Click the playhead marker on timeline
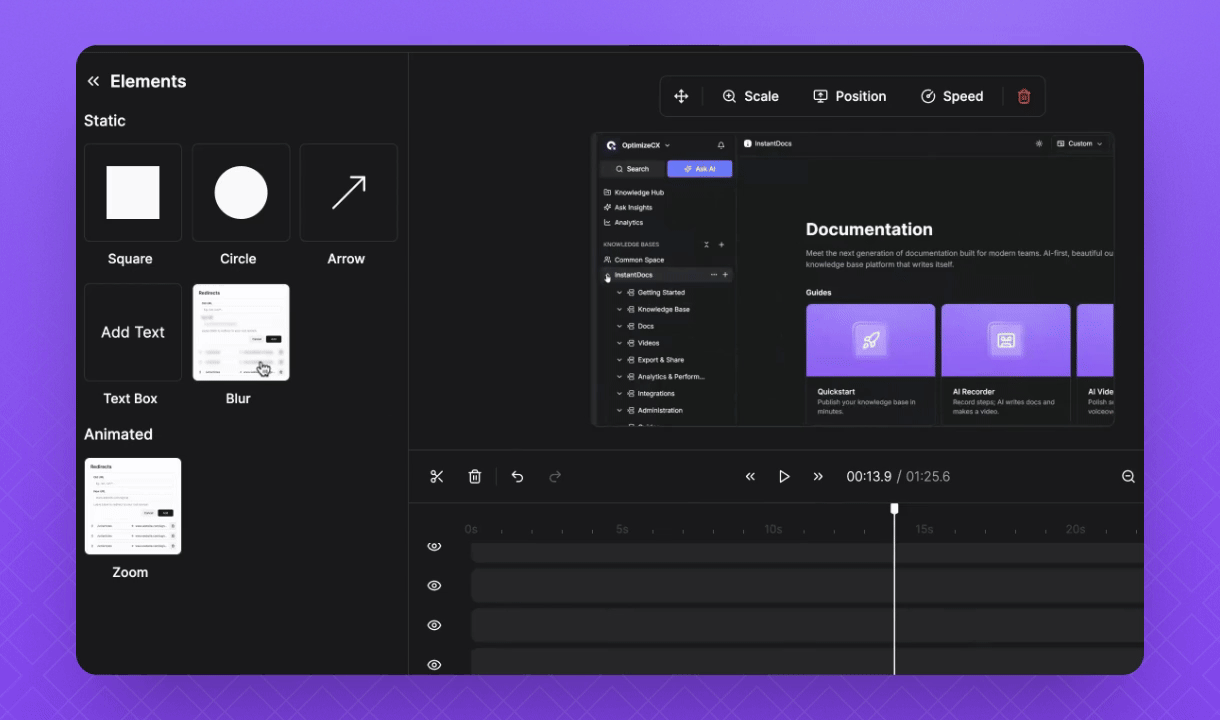Viewport: 1220px width, 720px height. tap(894, 509)
